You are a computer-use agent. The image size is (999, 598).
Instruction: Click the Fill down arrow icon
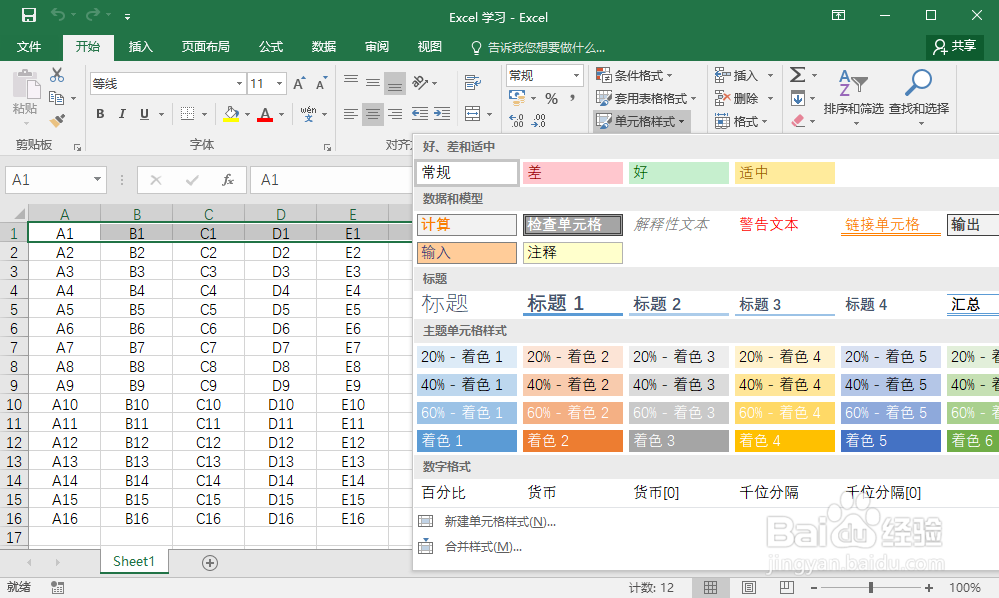tap(798, 98)
